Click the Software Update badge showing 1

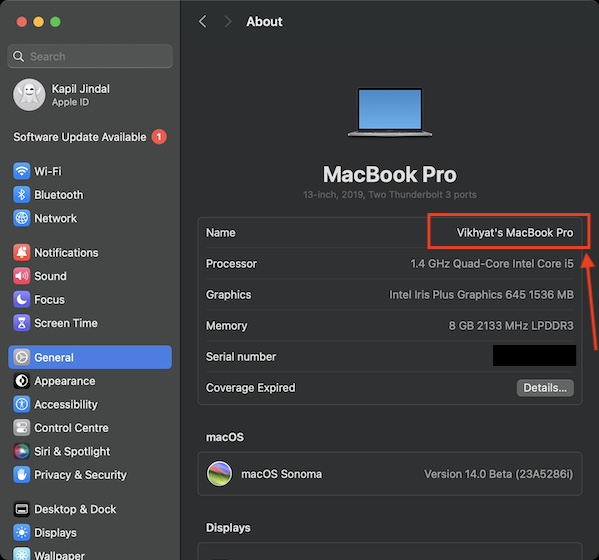pyautogui.click(x=159, y=137)
